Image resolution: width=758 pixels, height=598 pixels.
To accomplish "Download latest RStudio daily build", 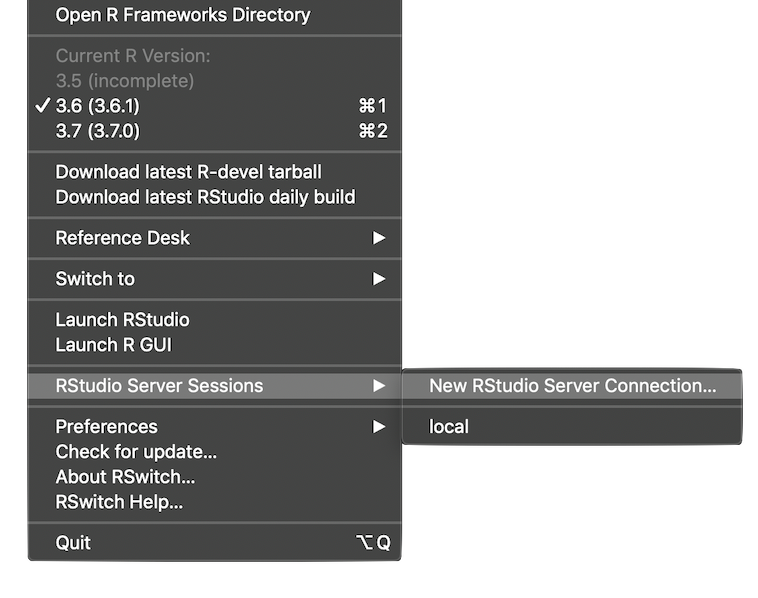I will click(x=205, y=197).
